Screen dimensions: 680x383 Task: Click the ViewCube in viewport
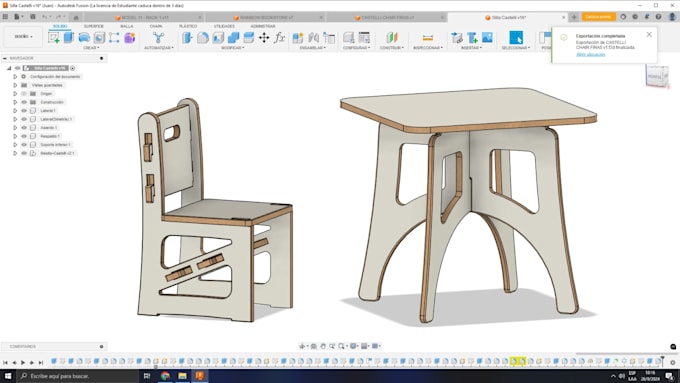pyautogui.click(x=657, y=76)
